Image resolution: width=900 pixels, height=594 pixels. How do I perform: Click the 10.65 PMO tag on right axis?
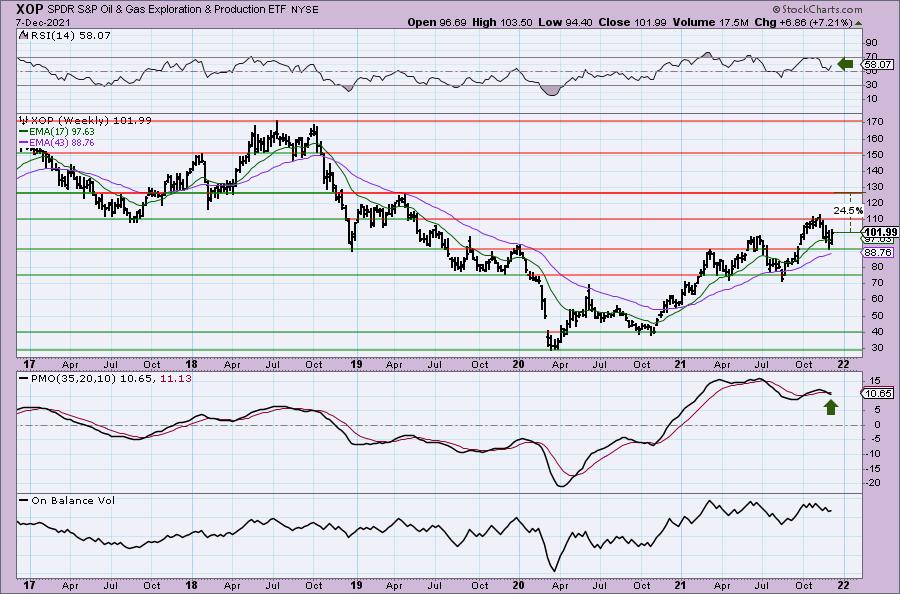[x=878, y=393]
